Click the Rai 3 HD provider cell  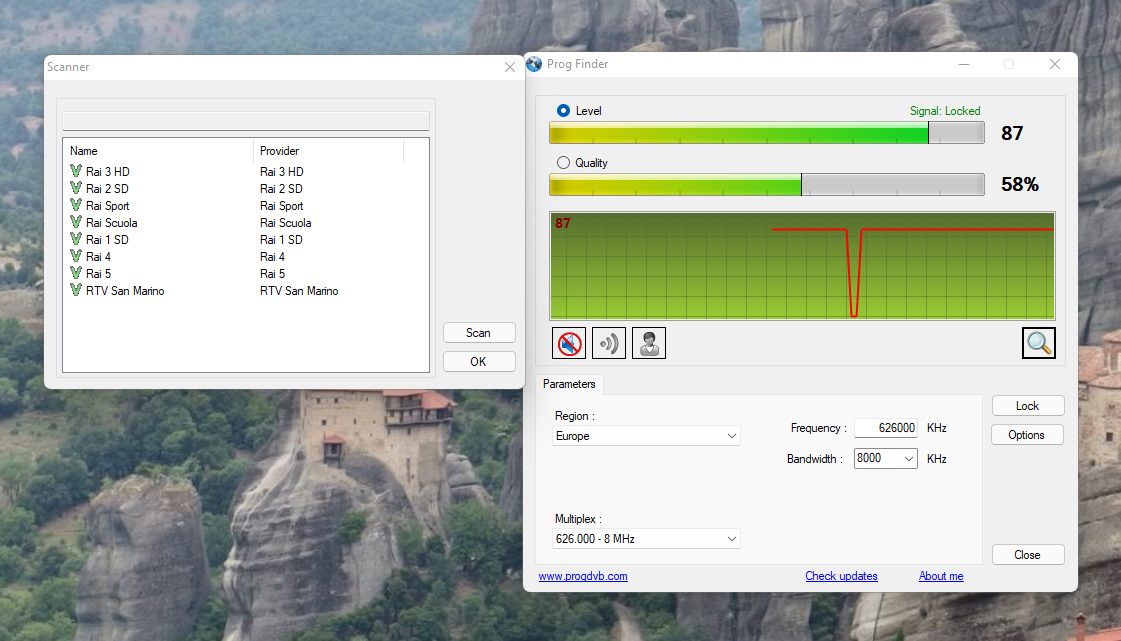click(282, 172)
